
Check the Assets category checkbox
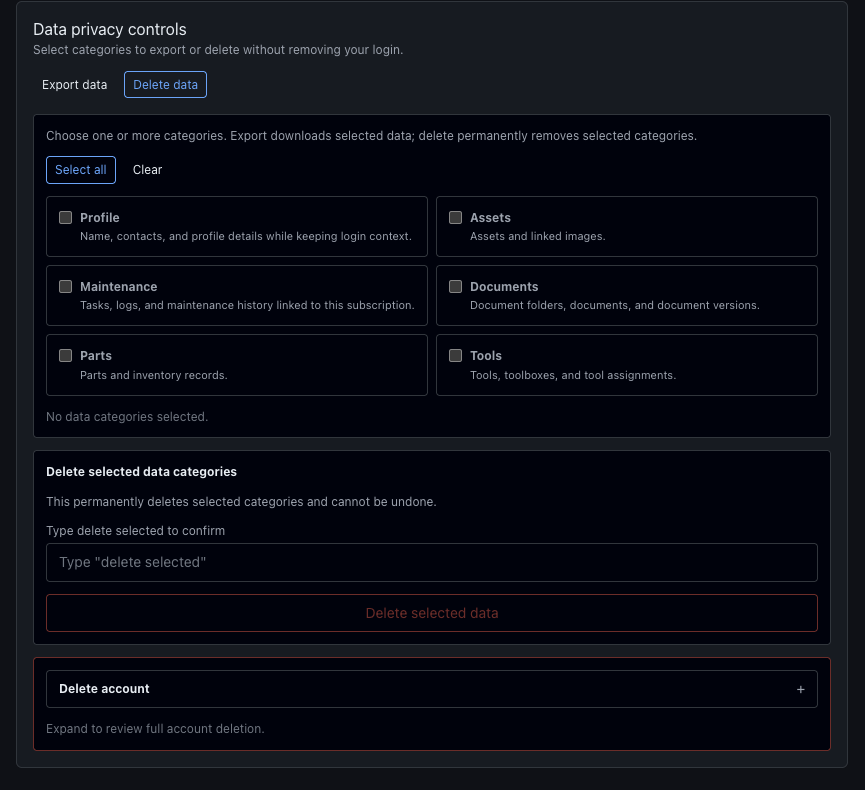pos(456,217)
